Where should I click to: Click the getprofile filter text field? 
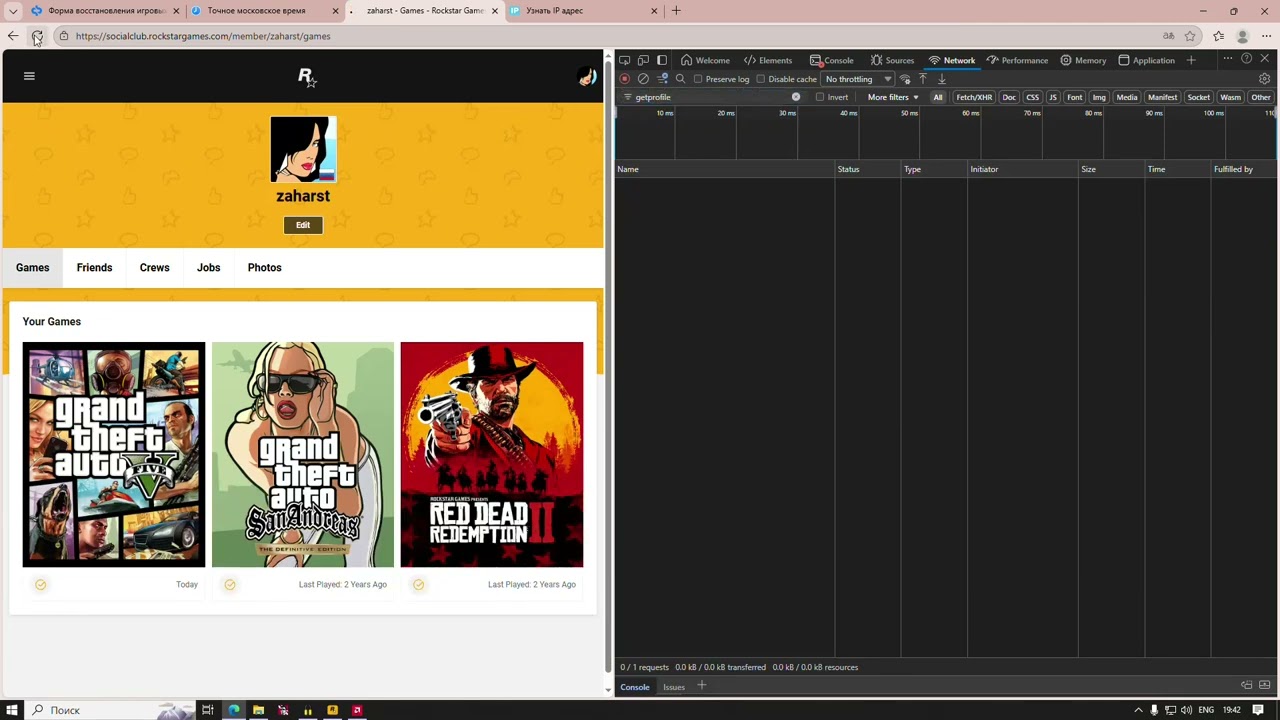712,97
